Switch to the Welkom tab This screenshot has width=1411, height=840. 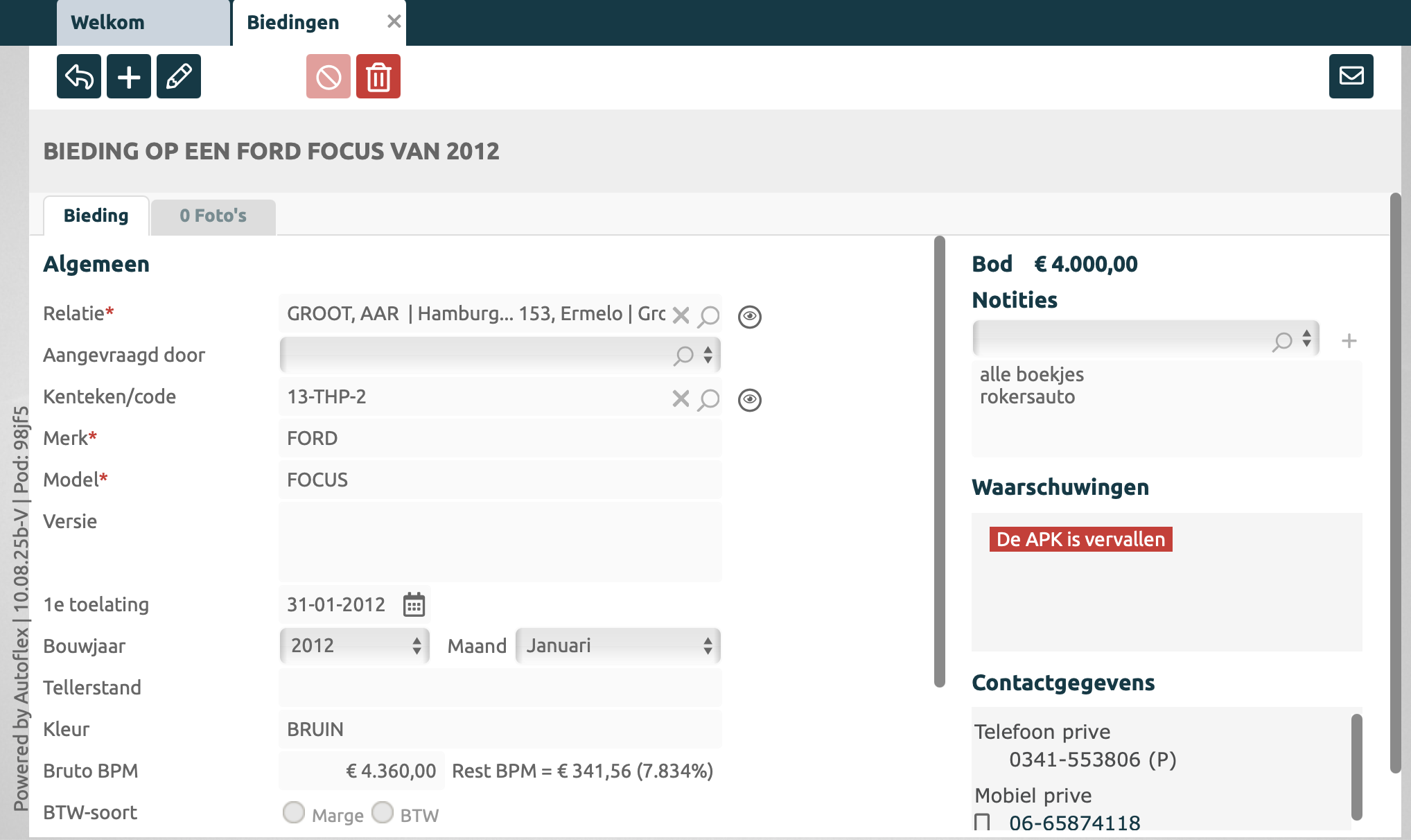(108, 23)
